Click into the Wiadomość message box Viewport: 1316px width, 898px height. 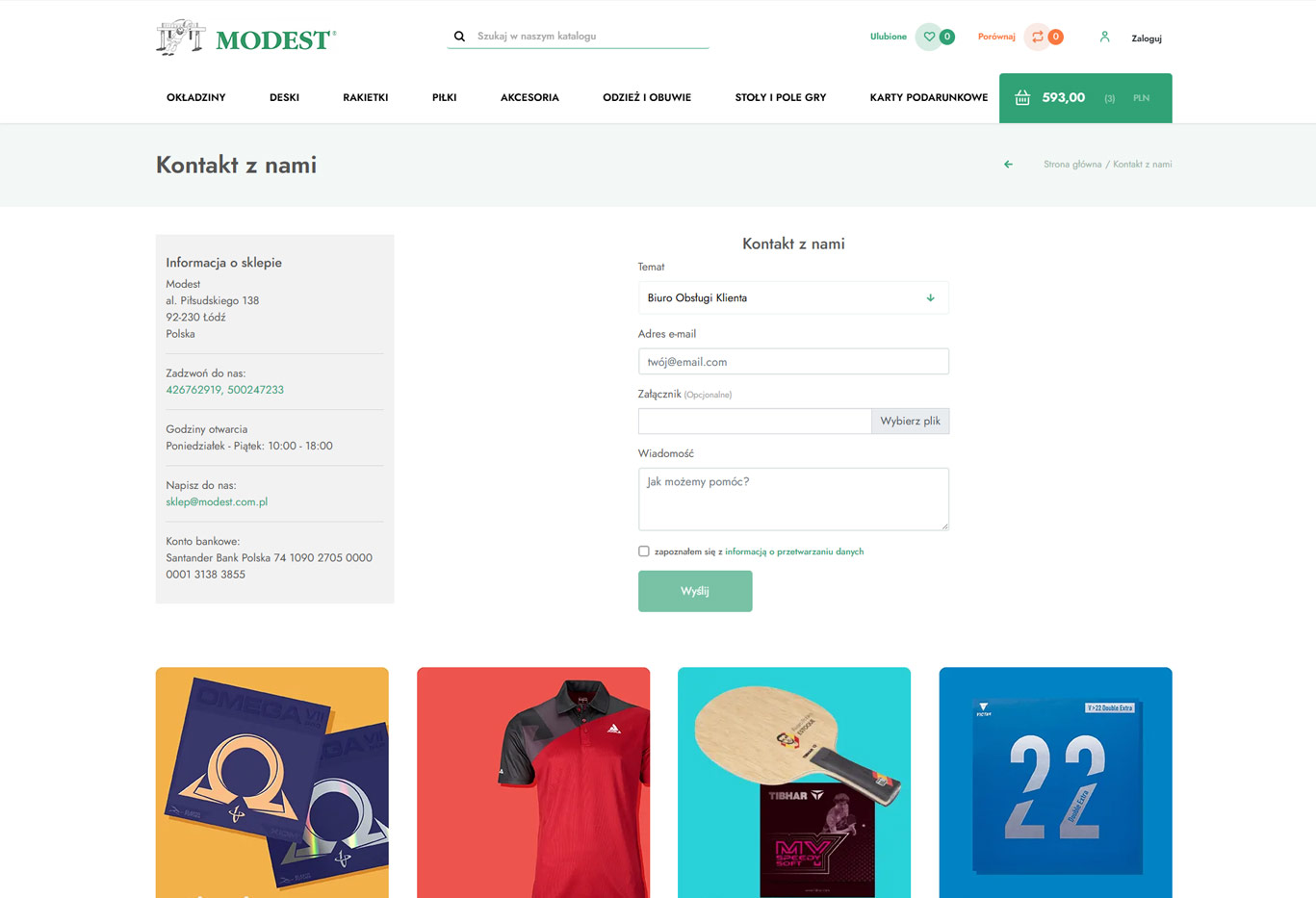point(793,499)
